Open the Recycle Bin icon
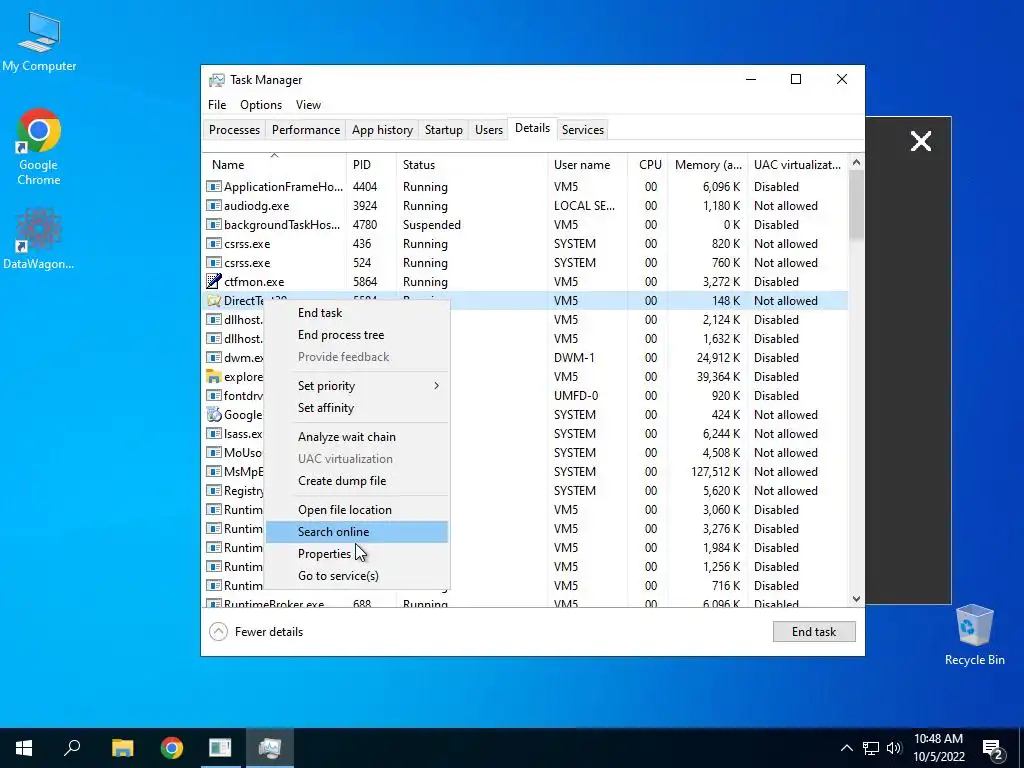The height and width of the screenshot is (768, 1024). pos(974,635)
